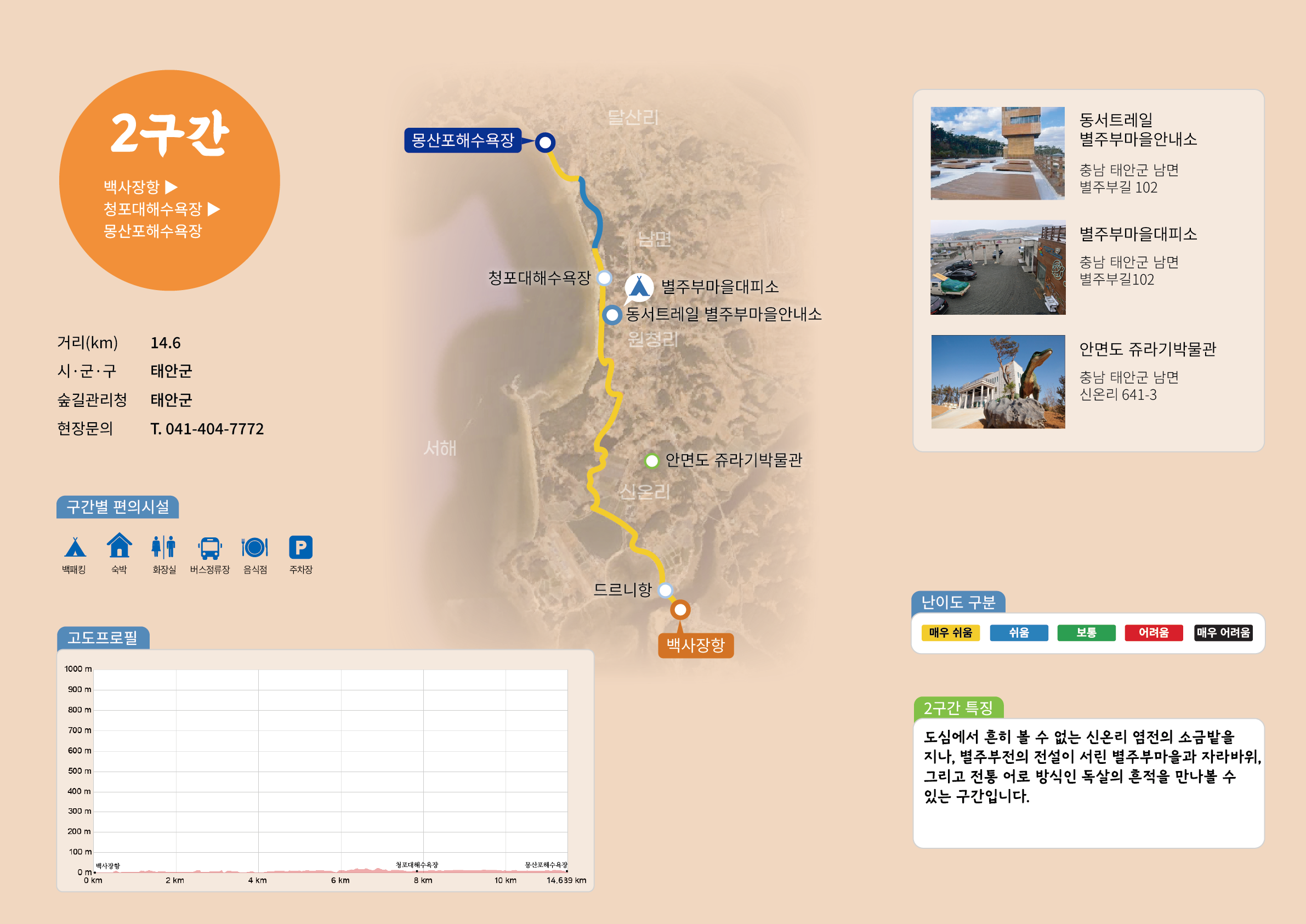This screenshot has width=1306, height=924.
Task: Click the blue 몽산포해수욕장 map label
Action: (462, 140)
